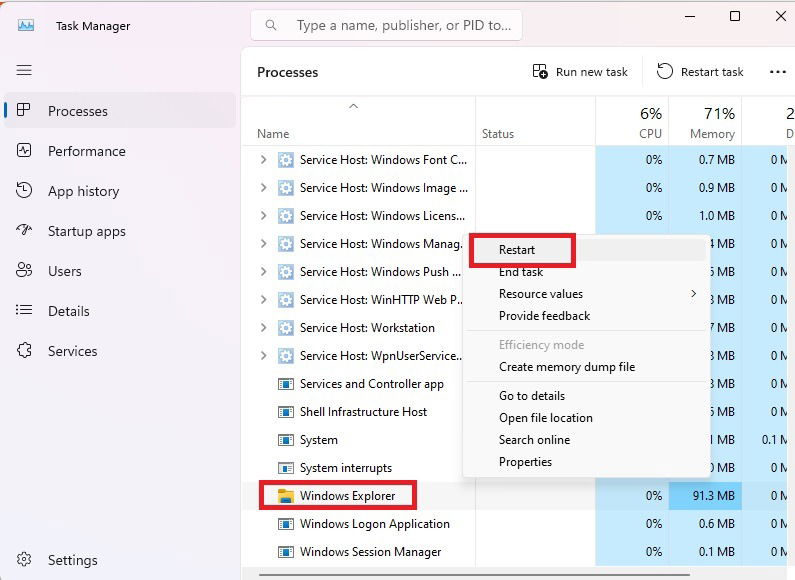Image resolution: width=795 pixels, height=580 pixels.
Task: Select Provide feedback in context menu
Action: click(544, 316)
